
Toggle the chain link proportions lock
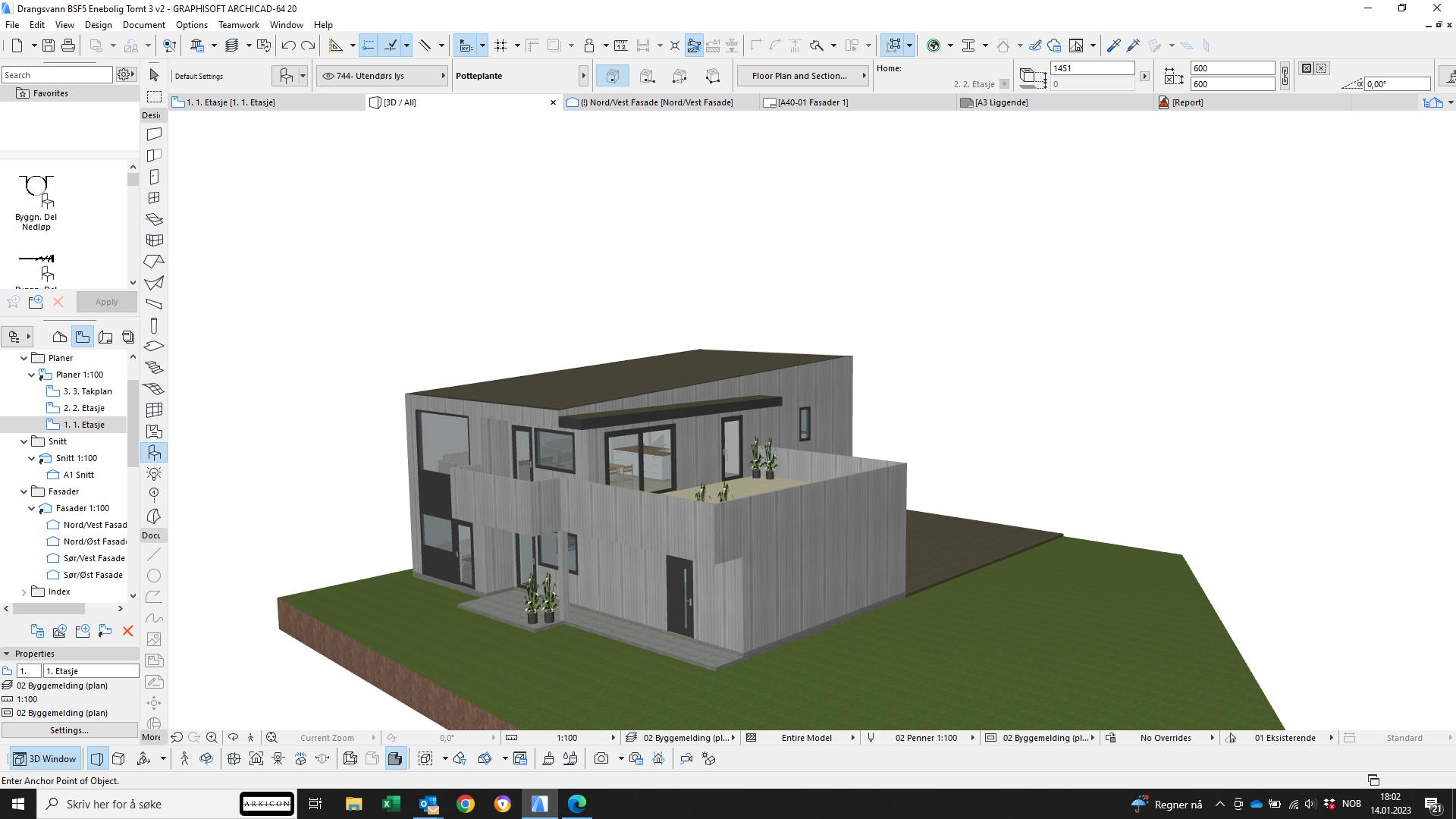(1285, 76)
